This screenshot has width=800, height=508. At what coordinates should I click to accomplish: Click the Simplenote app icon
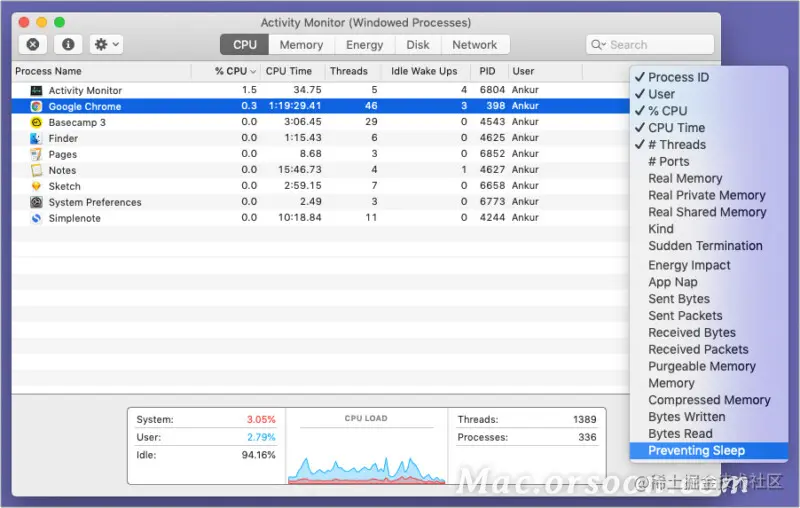(x=36, y=218)
